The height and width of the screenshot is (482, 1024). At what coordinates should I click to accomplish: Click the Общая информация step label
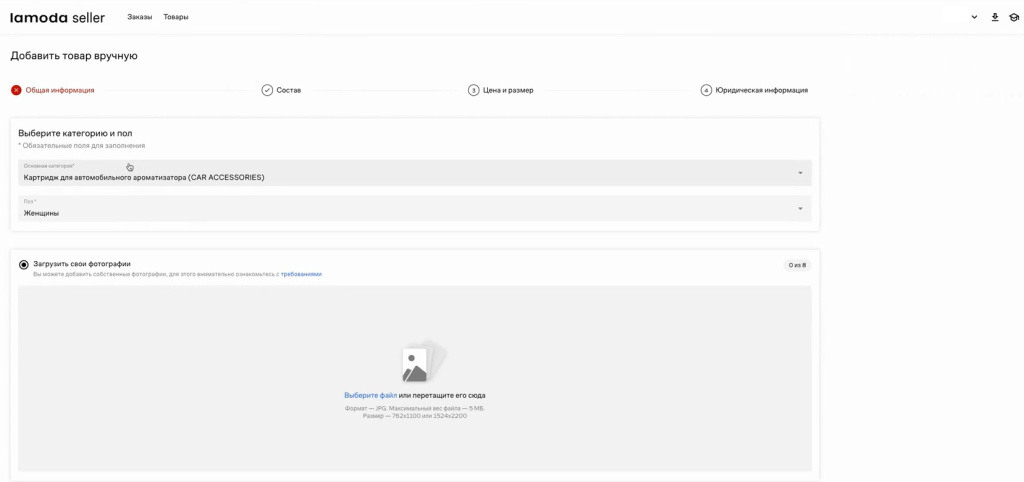tap(60, 90)
